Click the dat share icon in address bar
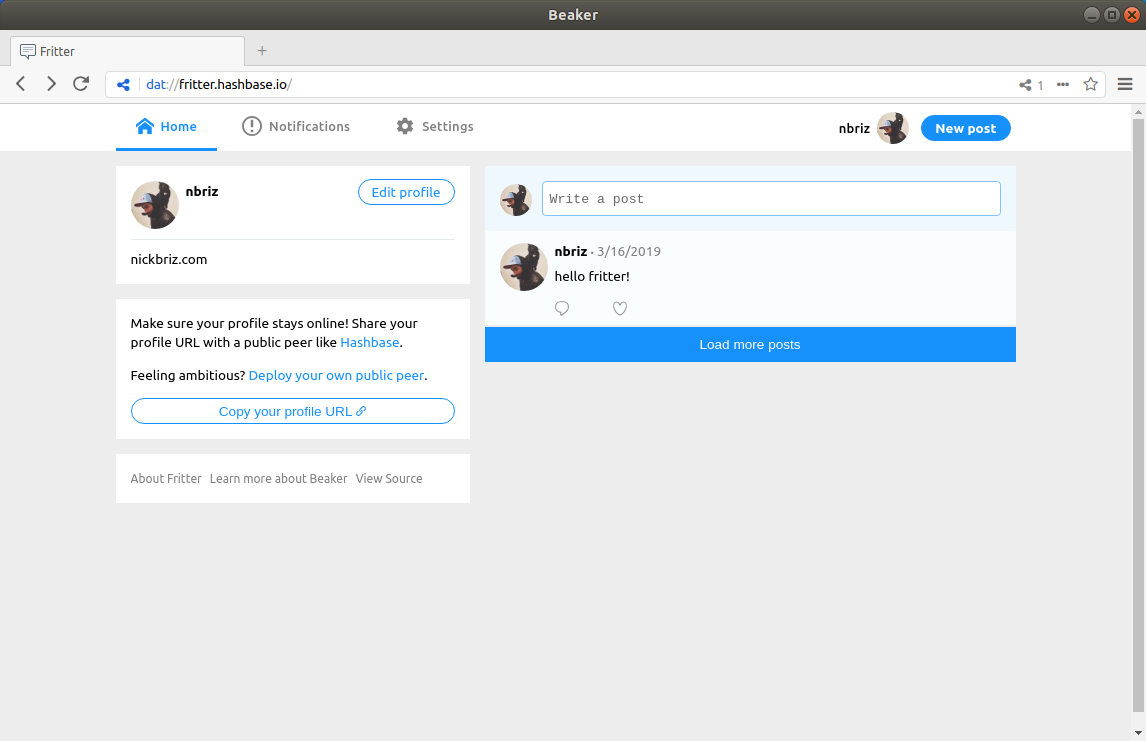Screen dimensions: 1146x741 tap(124, 85)
